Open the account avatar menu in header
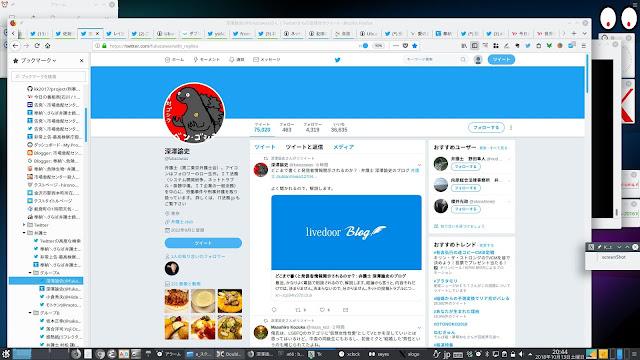Screen dimensions: 640x360 pyautogui.click(x=478, y=60)
